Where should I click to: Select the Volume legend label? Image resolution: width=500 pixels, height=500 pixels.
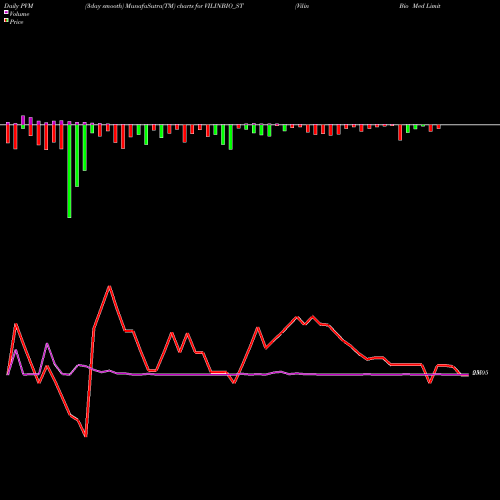(x=19, y=14)
